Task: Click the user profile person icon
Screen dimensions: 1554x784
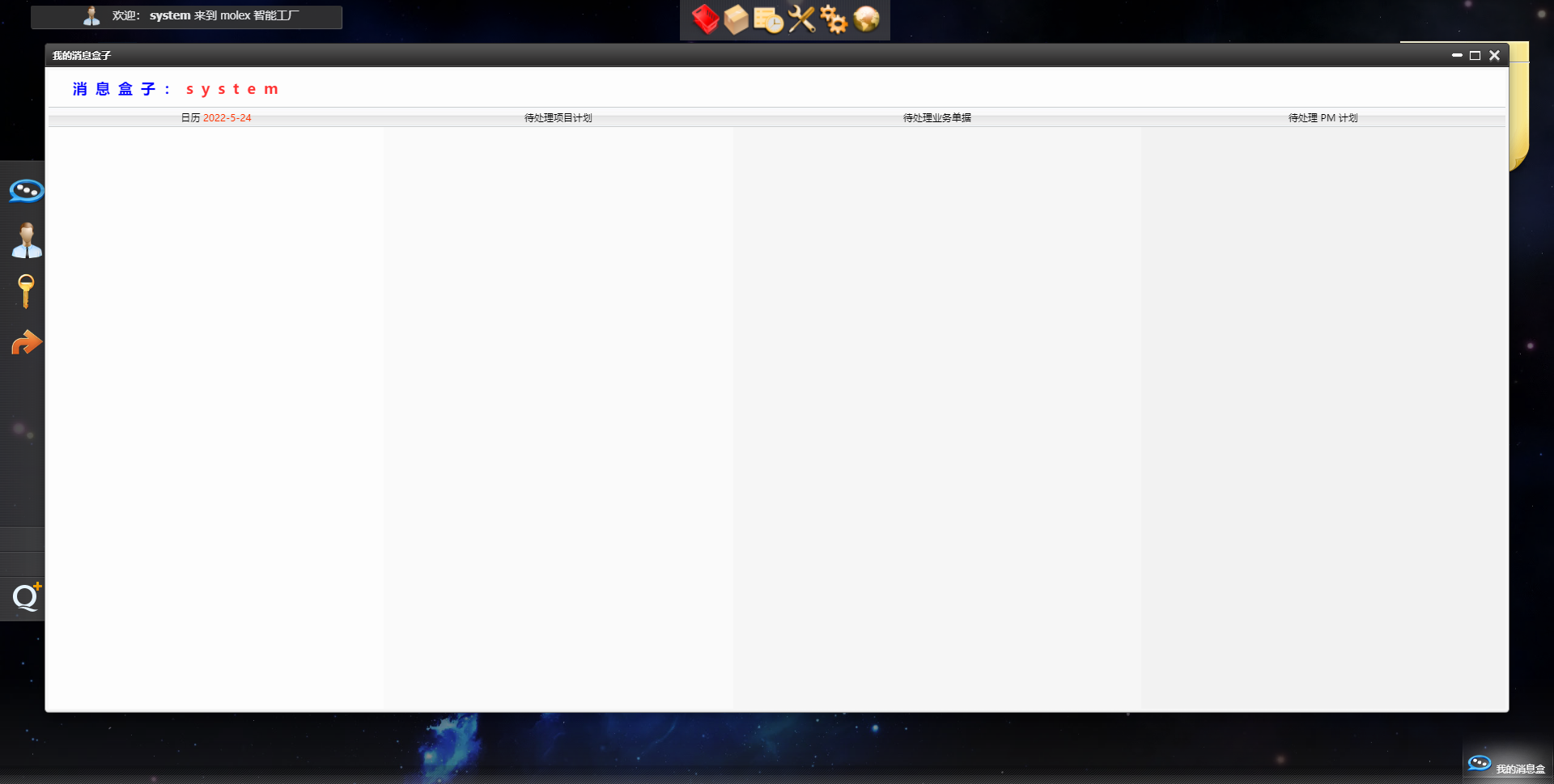Action: pyautogui.click(x=26, y=240)
